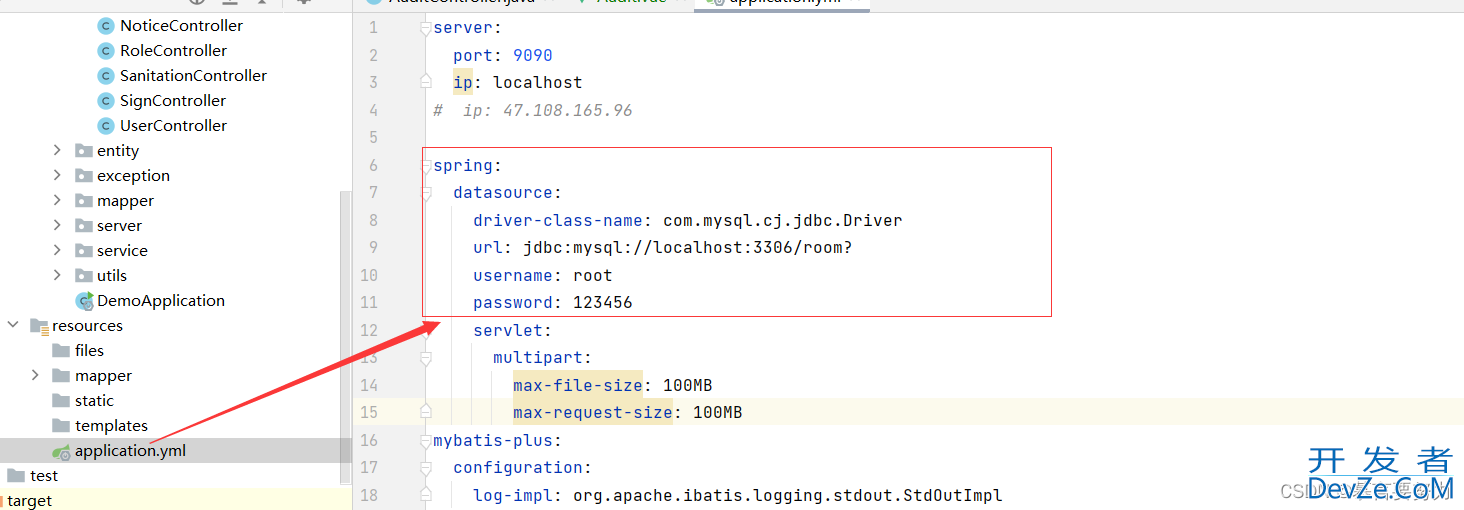
Task: Click the package folder icon of utils
Action: [x=84, y=275]
